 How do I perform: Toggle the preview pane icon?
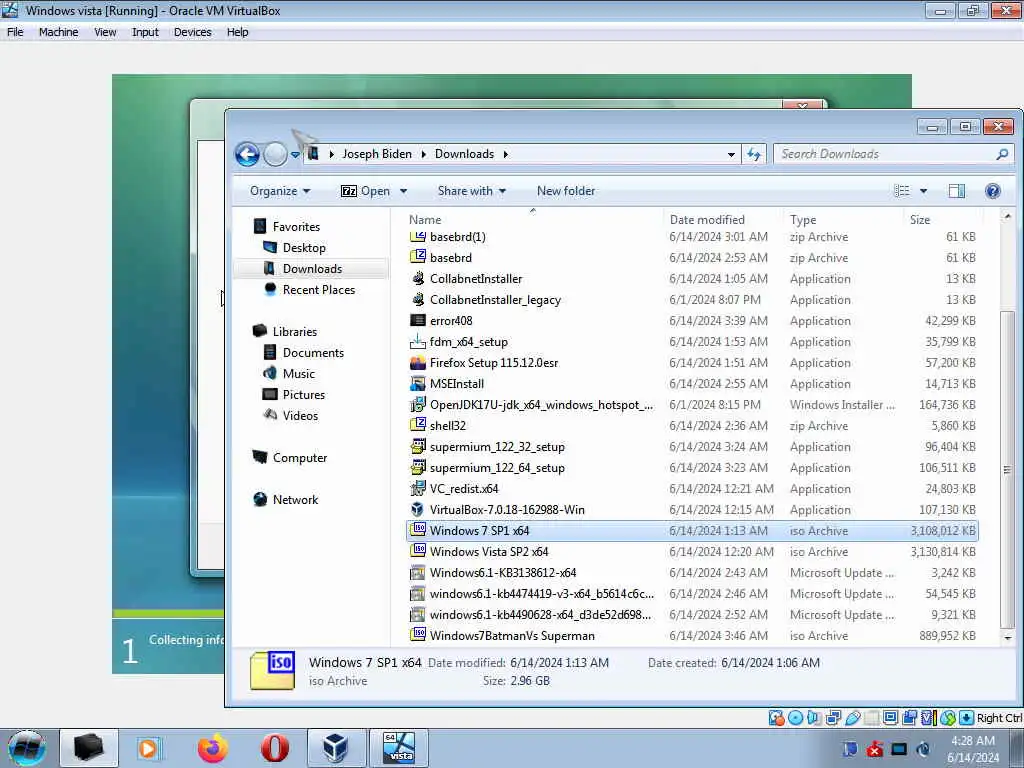point(956,191)
